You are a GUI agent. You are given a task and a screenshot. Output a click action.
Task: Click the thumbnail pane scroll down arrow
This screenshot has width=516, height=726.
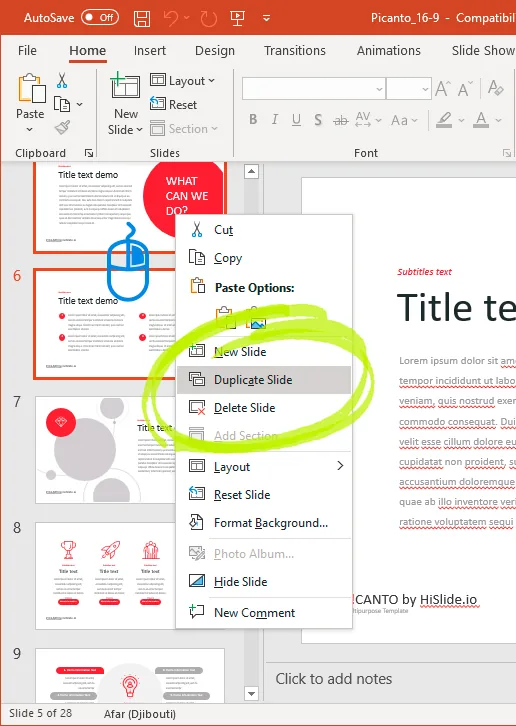(251, 694)
